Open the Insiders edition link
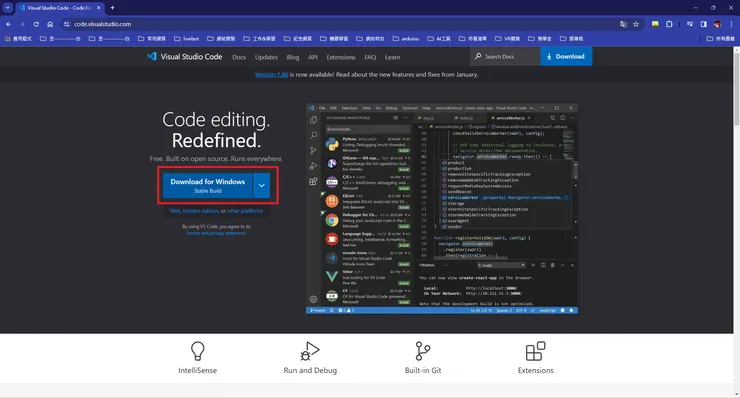740x398 pixels. point(201,211)
